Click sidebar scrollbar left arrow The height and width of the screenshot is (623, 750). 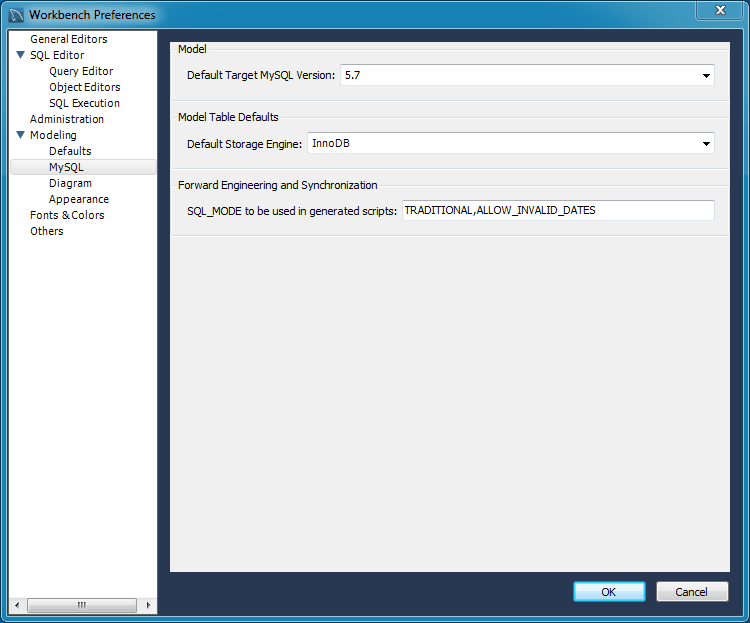[17, 605]
